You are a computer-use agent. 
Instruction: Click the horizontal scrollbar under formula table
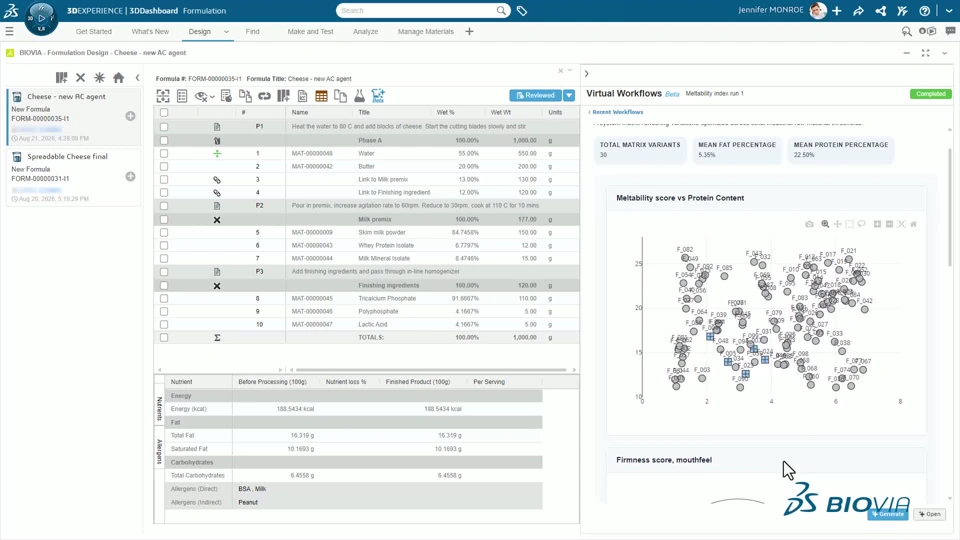click(x=431, y=370)
